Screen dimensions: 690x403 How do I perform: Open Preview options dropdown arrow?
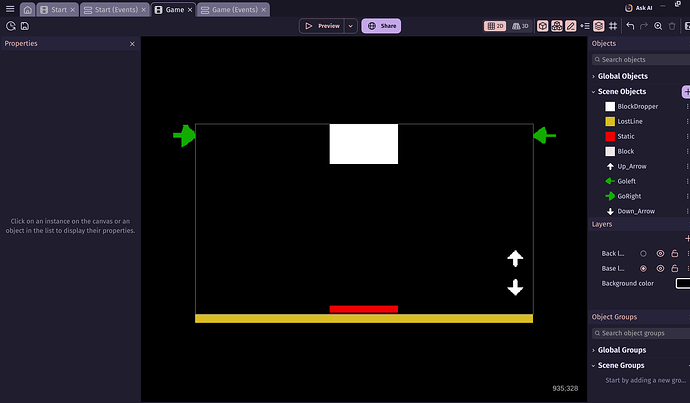tap(351, 26)
